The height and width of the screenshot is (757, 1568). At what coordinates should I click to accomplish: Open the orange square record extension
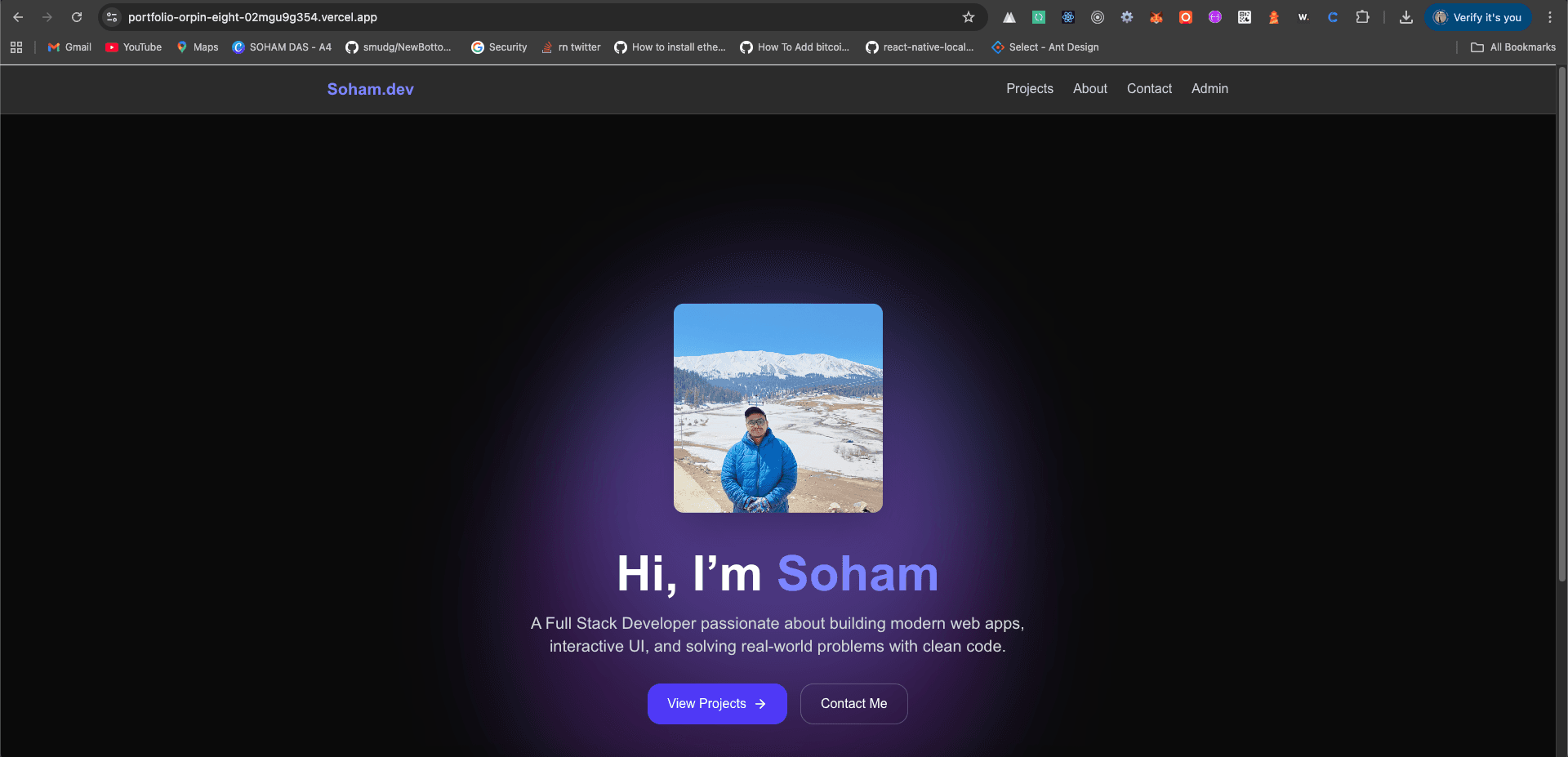[1186, 17]
